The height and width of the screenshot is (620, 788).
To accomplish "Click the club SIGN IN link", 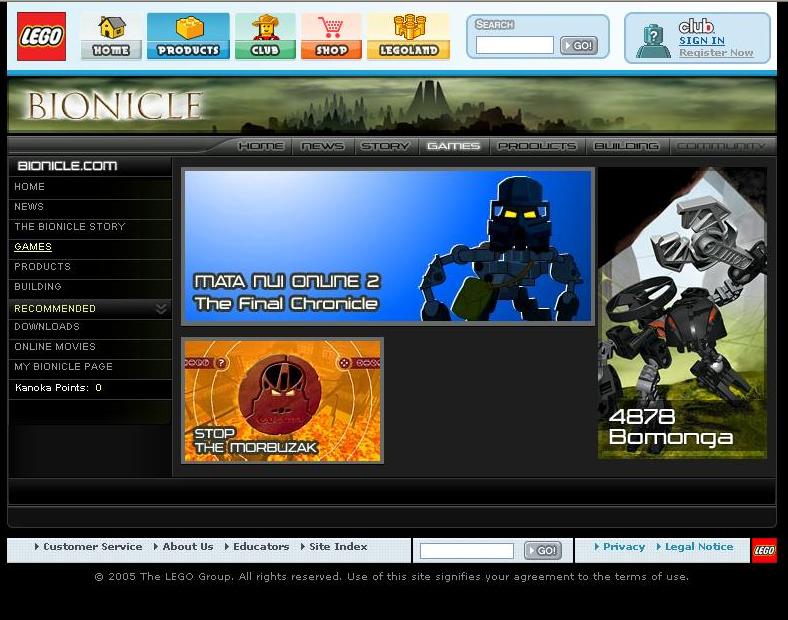I will click(702, 41).
